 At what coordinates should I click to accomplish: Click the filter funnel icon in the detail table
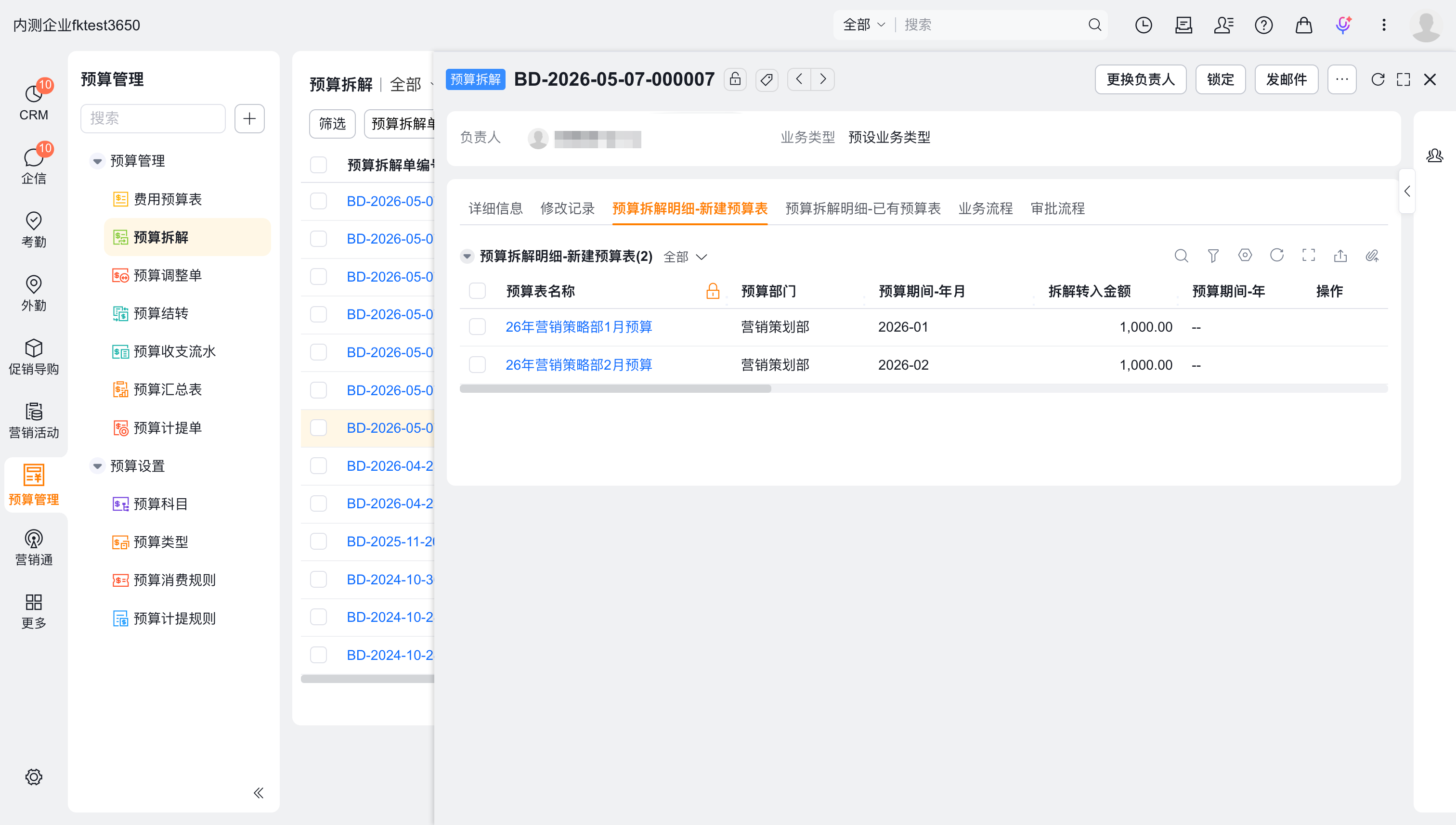(x=1213, y=256)
